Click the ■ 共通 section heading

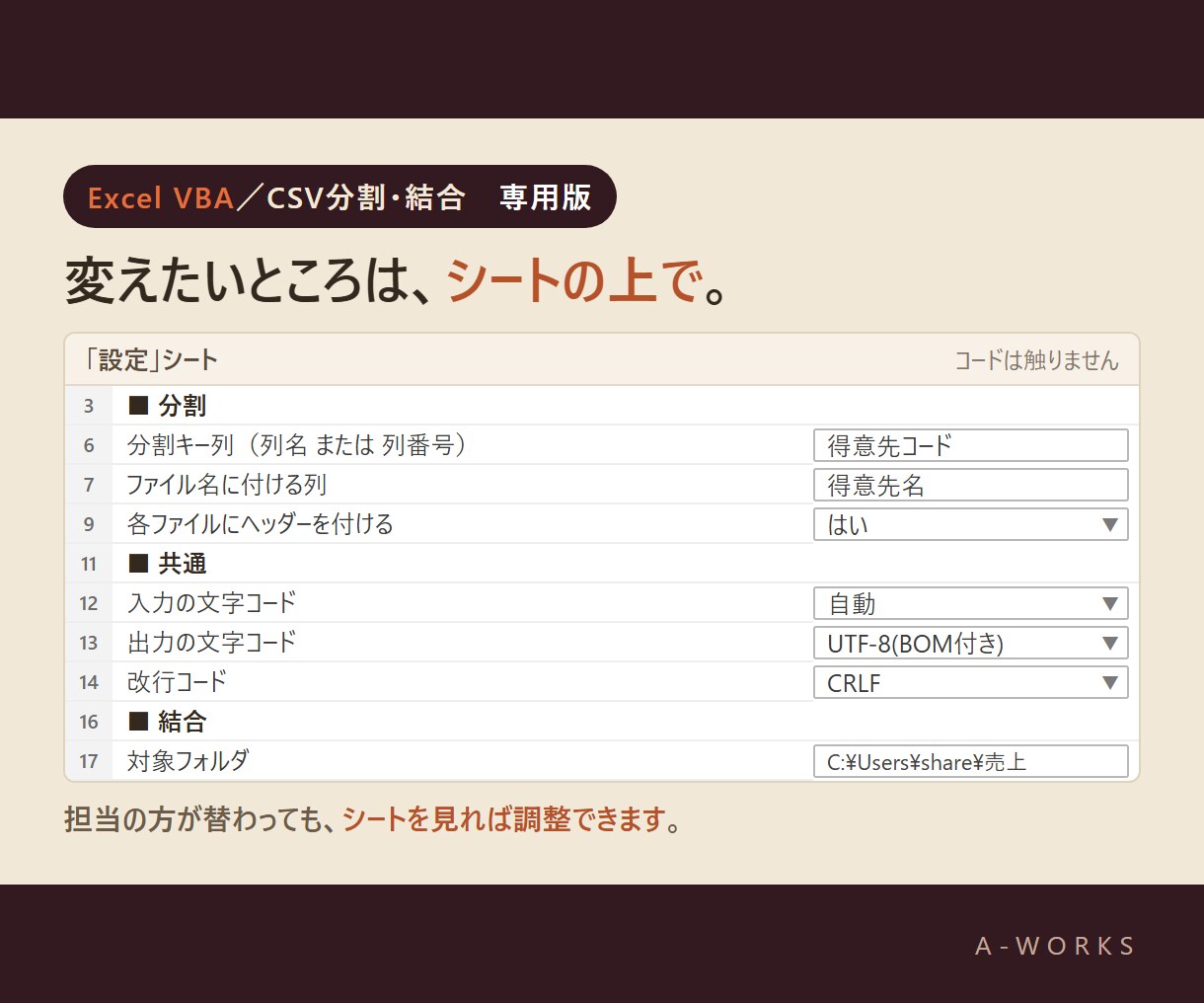(x=167, y=564)
